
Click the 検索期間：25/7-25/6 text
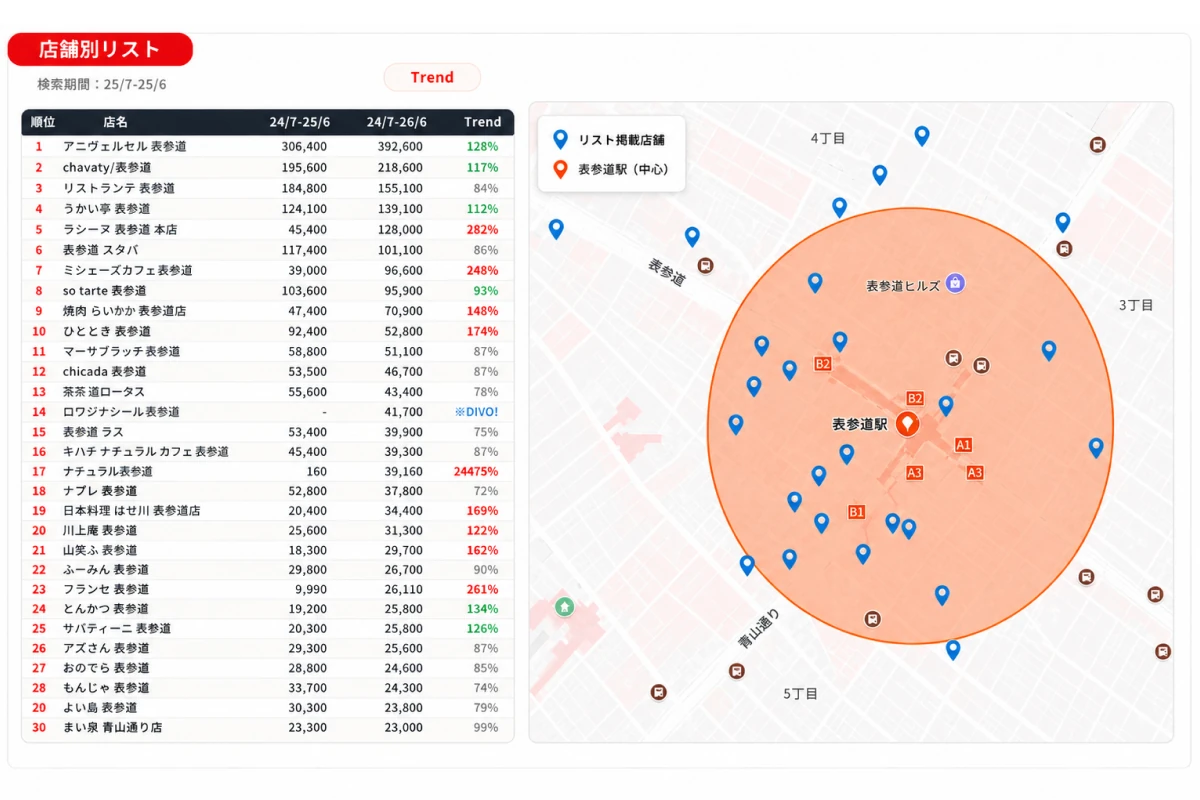[x=102, y=85]
